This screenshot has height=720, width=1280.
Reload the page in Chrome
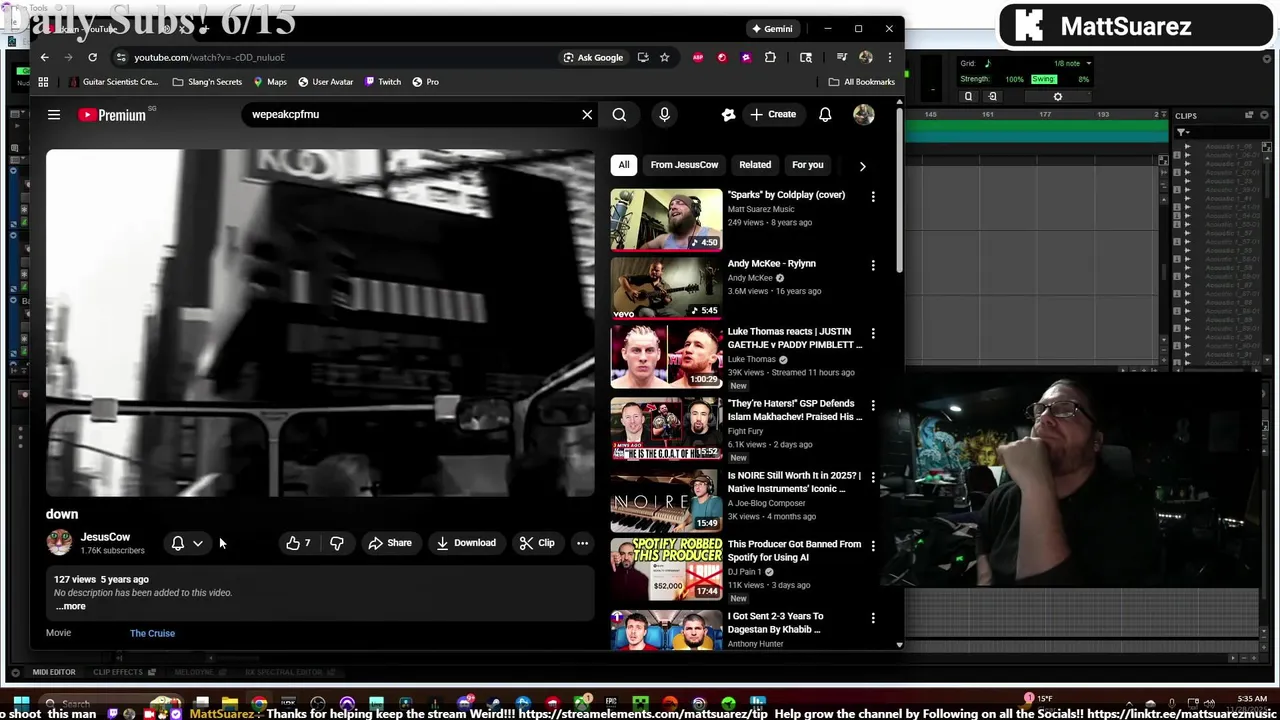92,57
